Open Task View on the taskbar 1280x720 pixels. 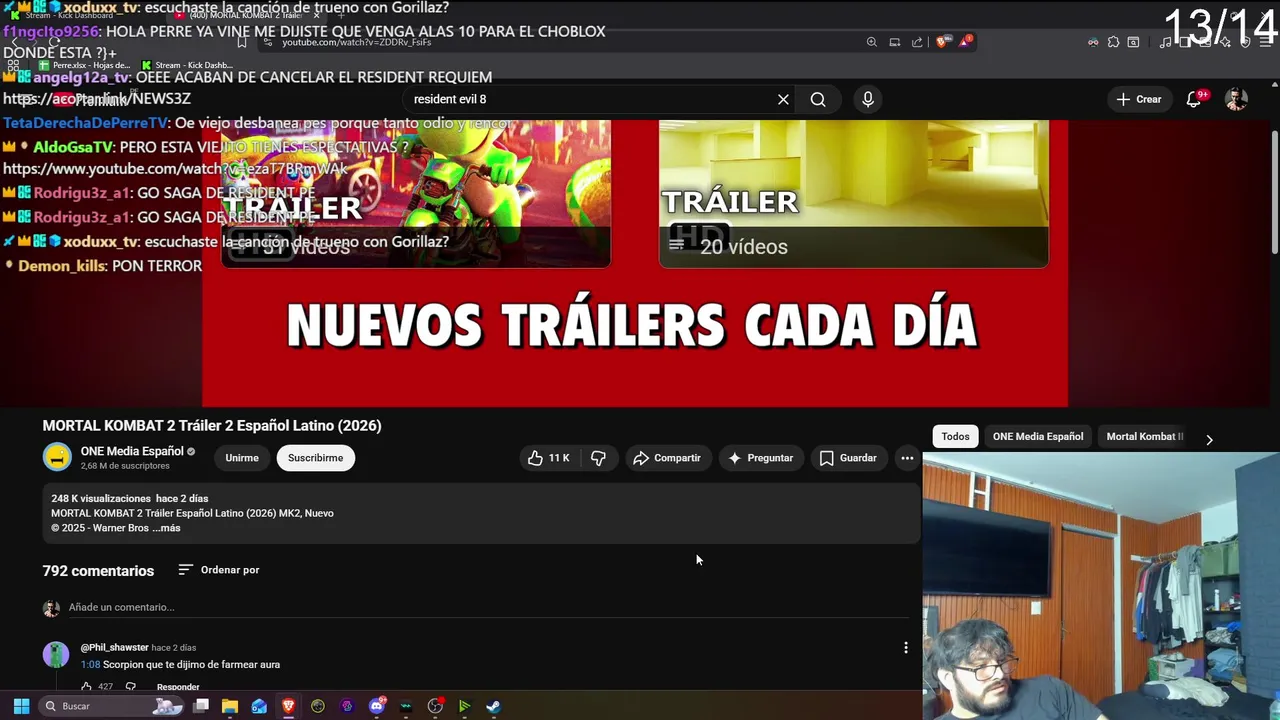point(201,706)
